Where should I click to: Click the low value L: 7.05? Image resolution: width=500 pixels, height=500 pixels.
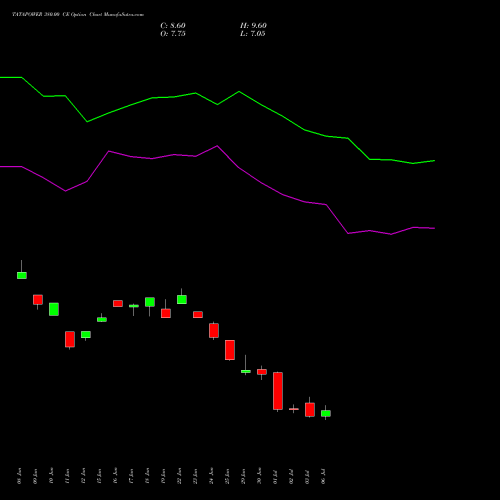[252, 34]
